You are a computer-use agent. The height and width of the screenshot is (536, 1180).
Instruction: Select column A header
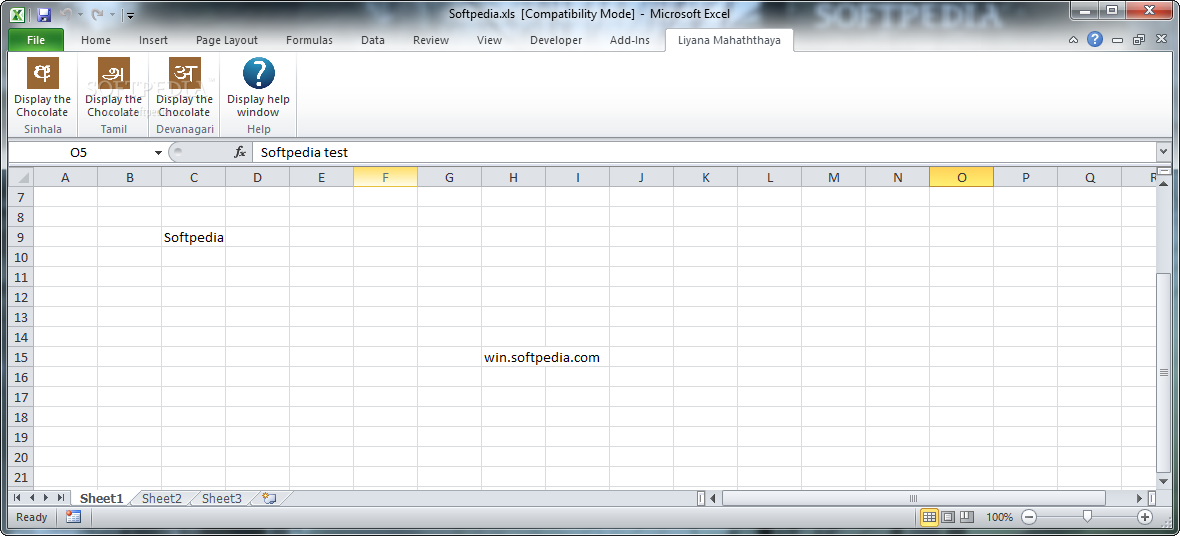coord(65,178)
